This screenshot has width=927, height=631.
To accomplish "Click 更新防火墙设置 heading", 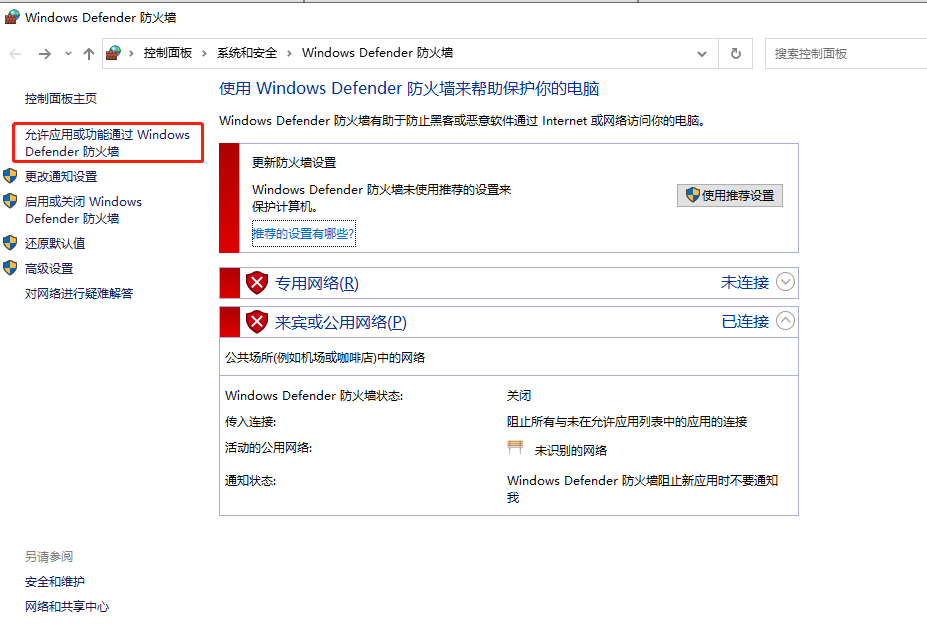I will pos(294,163).
